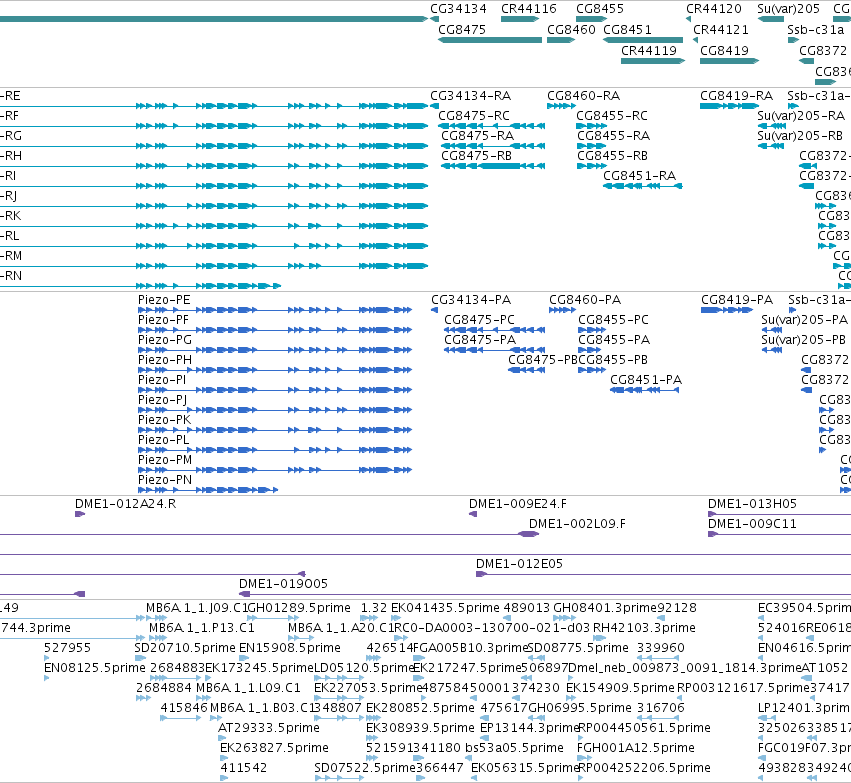Click the DME1-012A24.R clone label
Viewport: 851px width, 783px height.
pos(125,504)
